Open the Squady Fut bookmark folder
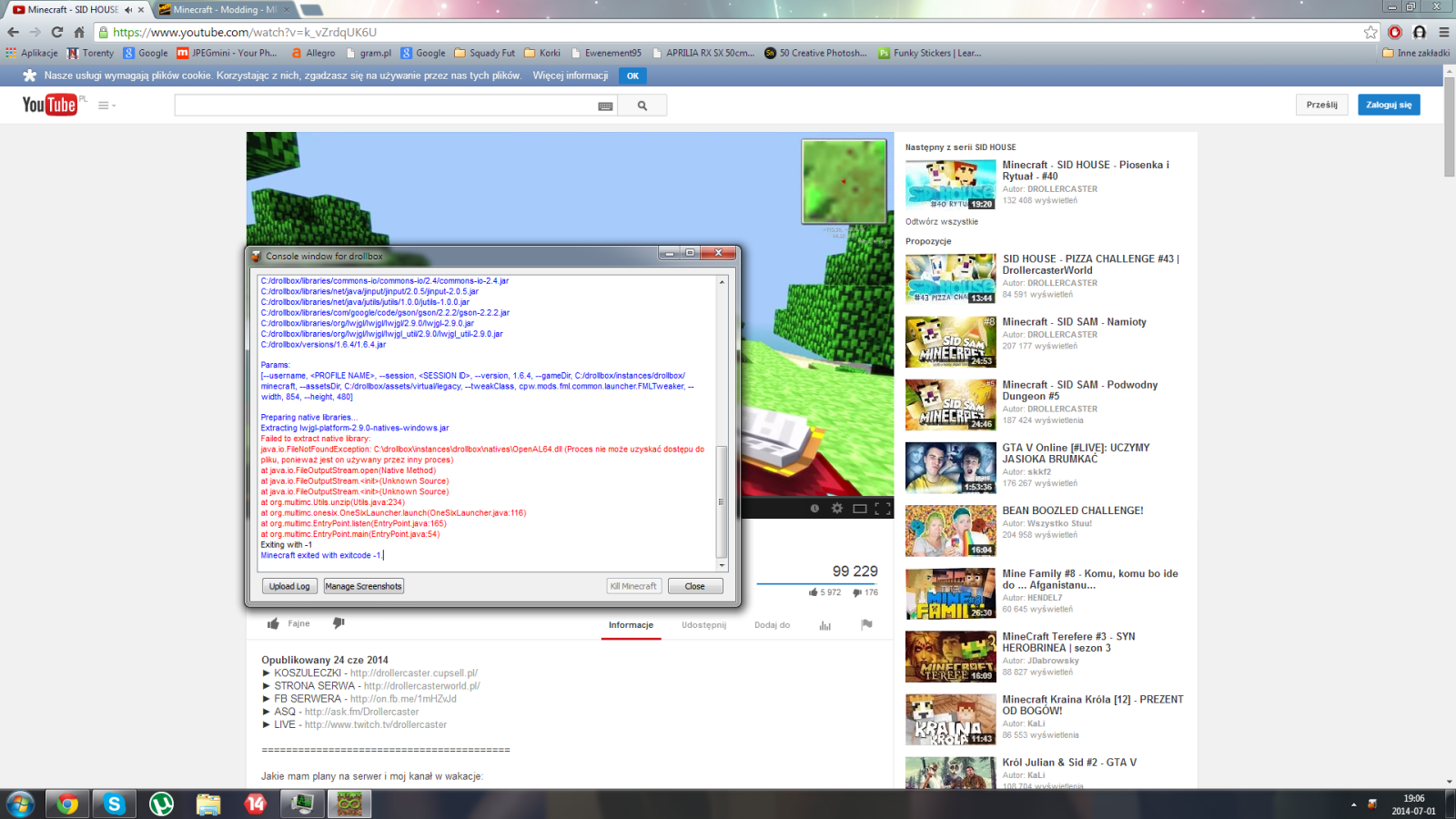This screenshot has height=819, width=1456. coord(484,53)
